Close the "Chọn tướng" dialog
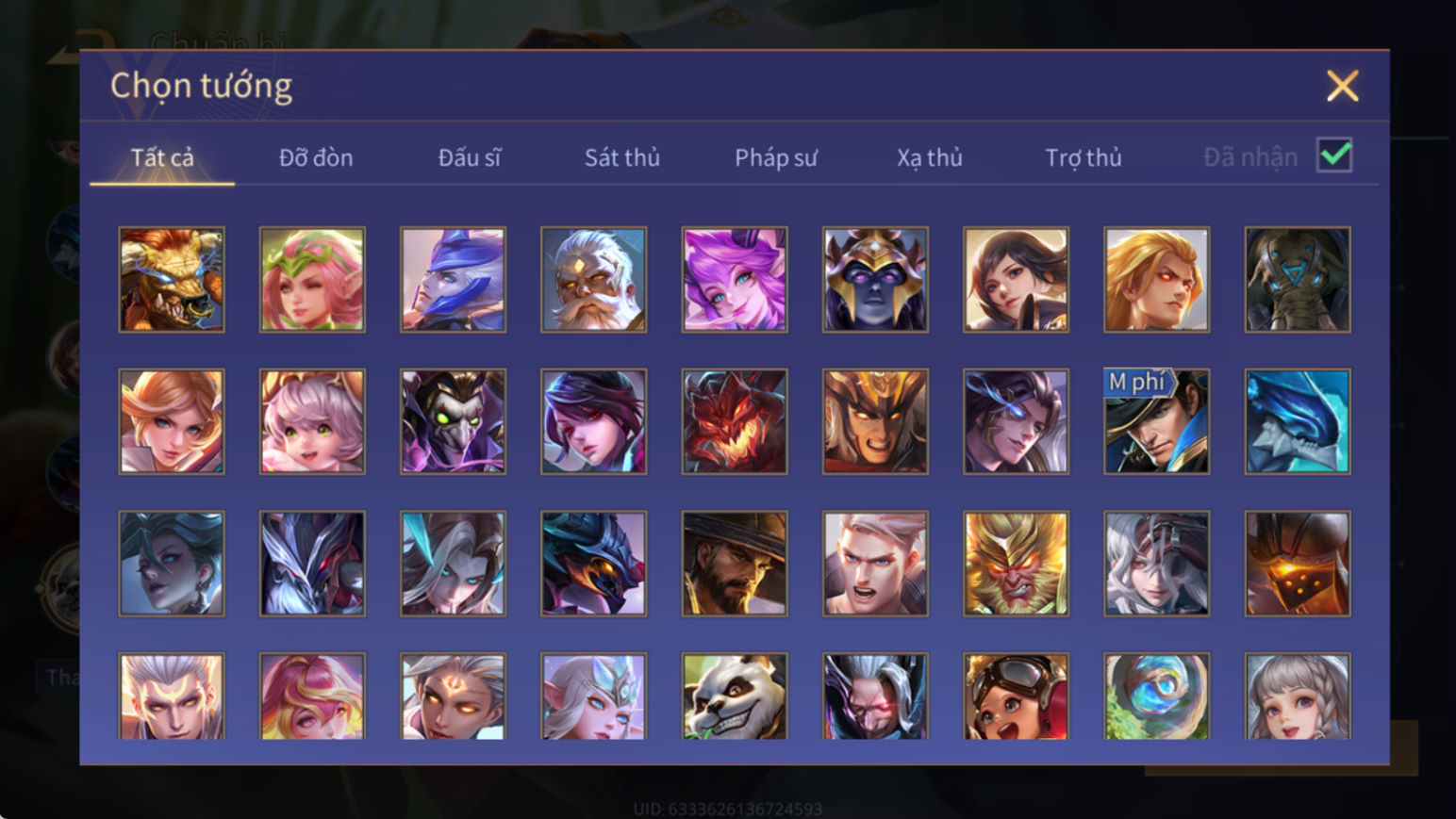Image resolution: width=1456 pixels, height=819 pixels. 1343,86
